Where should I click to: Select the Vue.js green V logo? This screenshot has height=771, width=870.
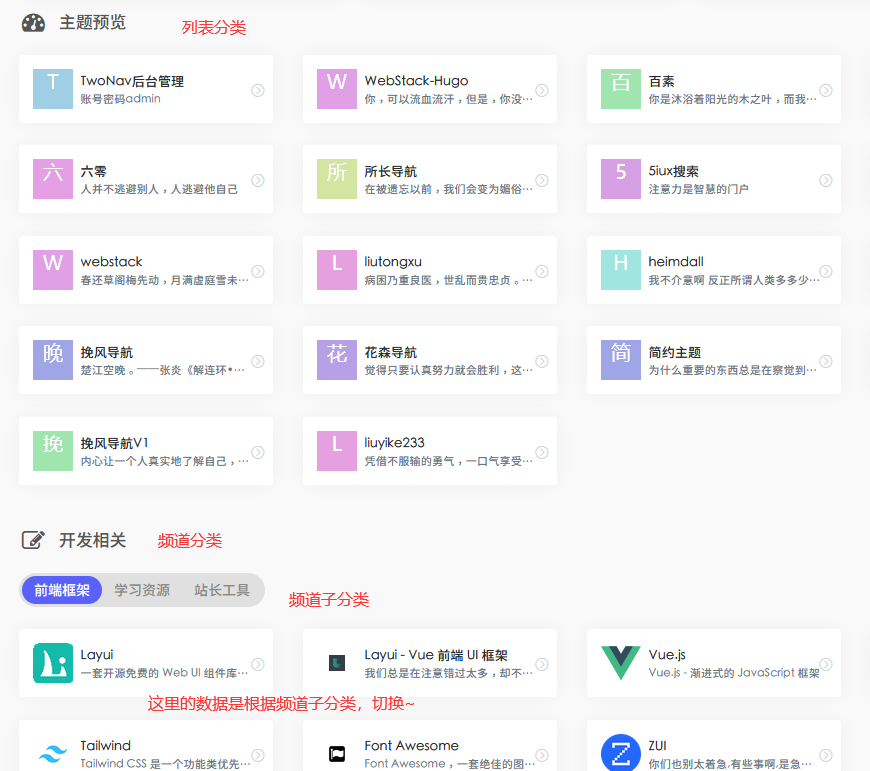621,663
